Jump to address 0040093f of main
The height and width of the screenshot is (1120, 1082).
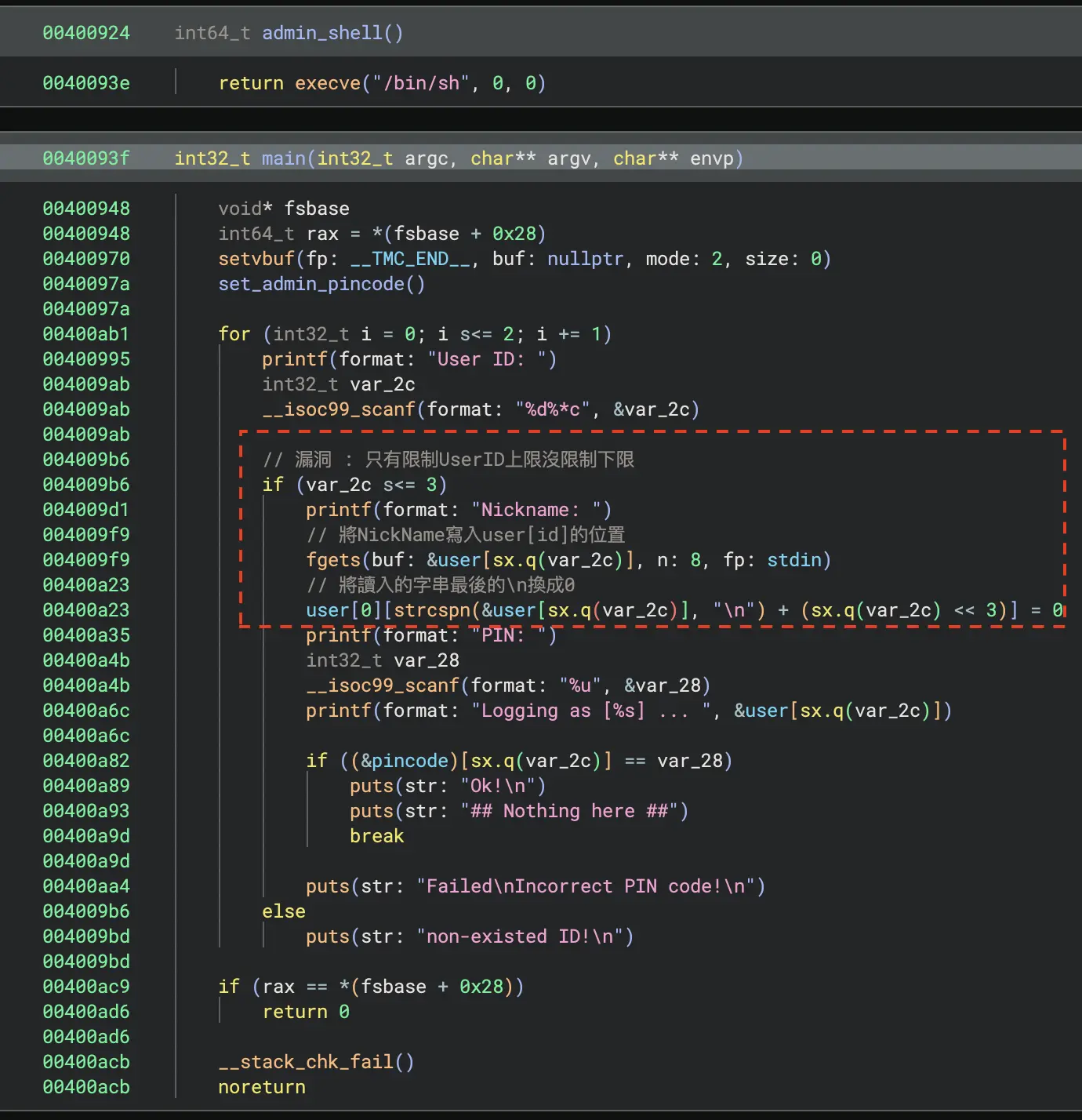(x=86, y=158)
